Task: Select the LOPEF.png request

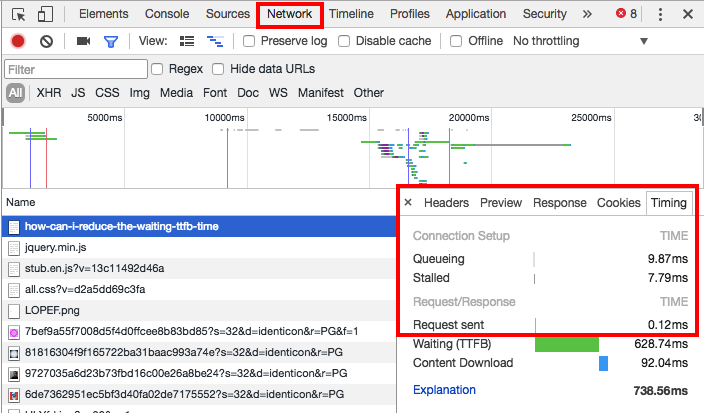Action: [x=199, y=311]
